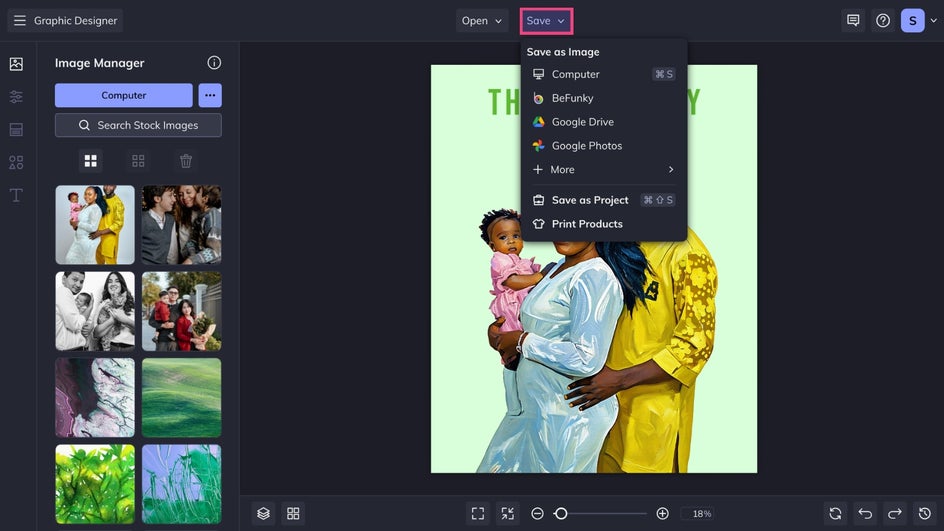Select the pregnant family thumbnail
The width and height of the screenshot is (944, 531).
click(95, 225)
